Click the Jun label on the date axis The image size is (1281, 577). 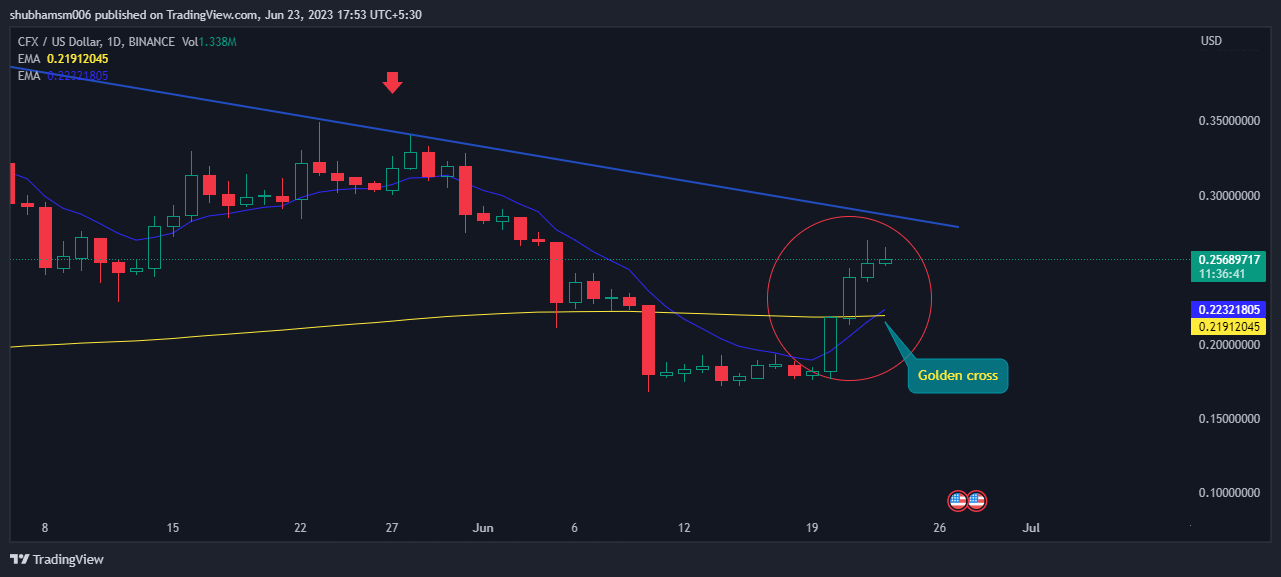point(483,527)
